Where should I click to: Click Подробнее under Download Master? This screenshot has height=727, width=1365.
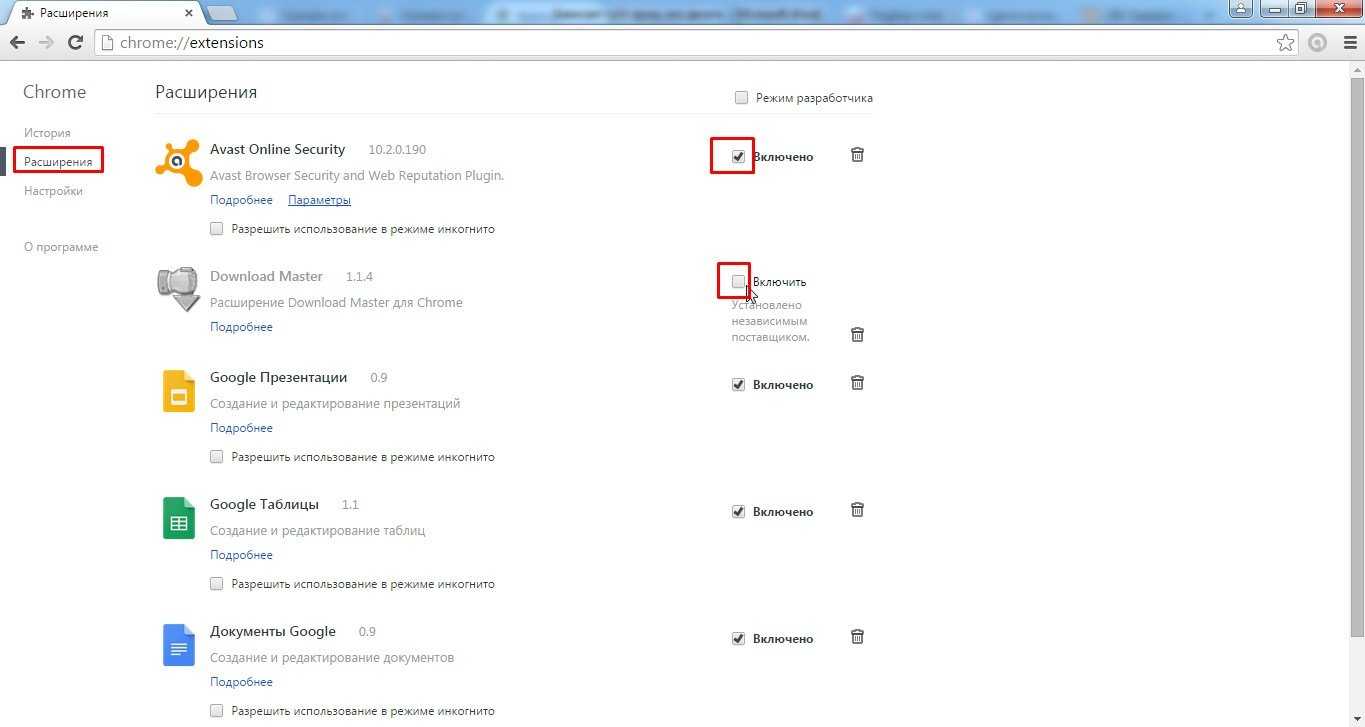coord(241,327)
